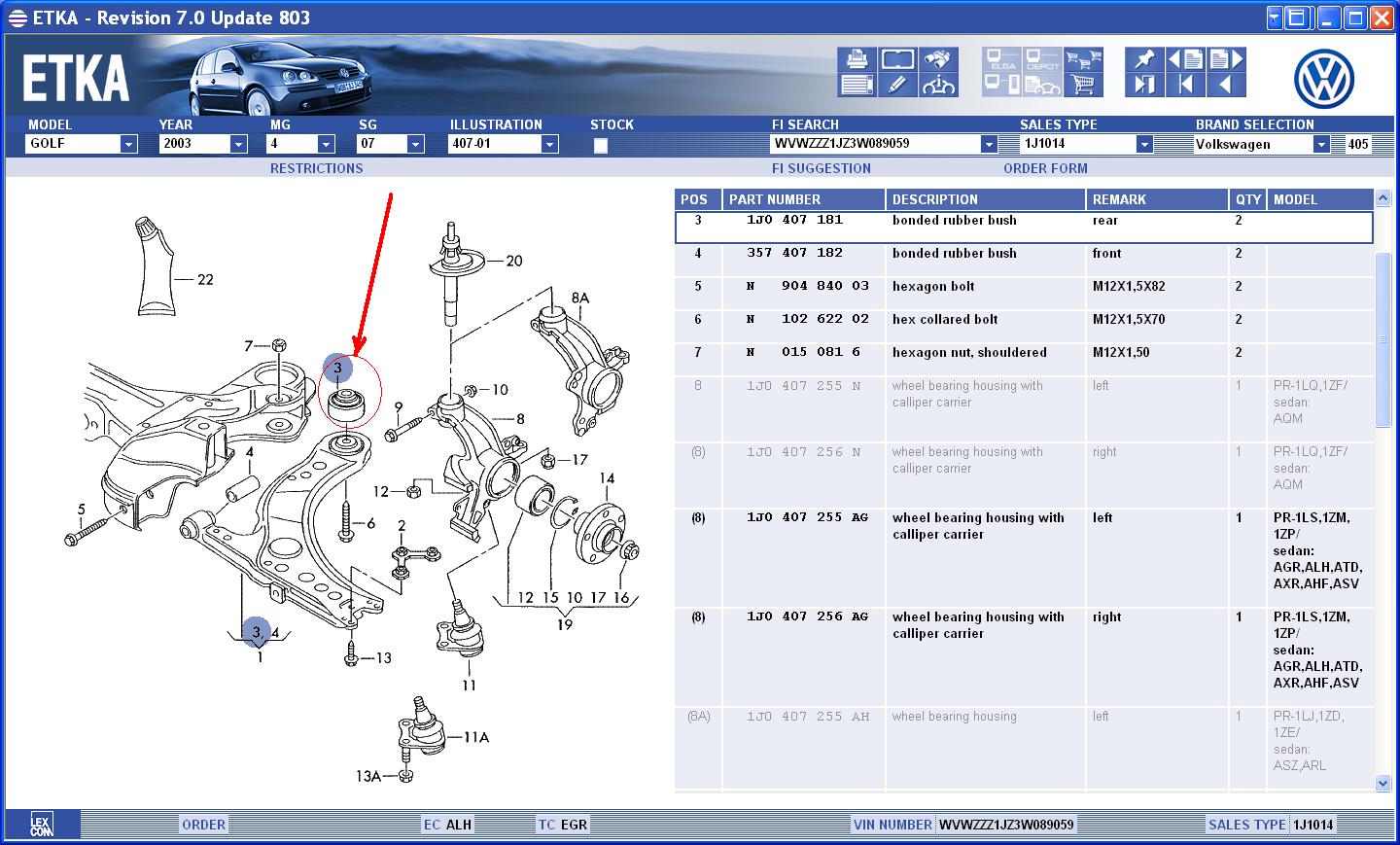Click the single shopping cart icon
This screenshot has height=845, width=1400.
(x=1083, y=85)
